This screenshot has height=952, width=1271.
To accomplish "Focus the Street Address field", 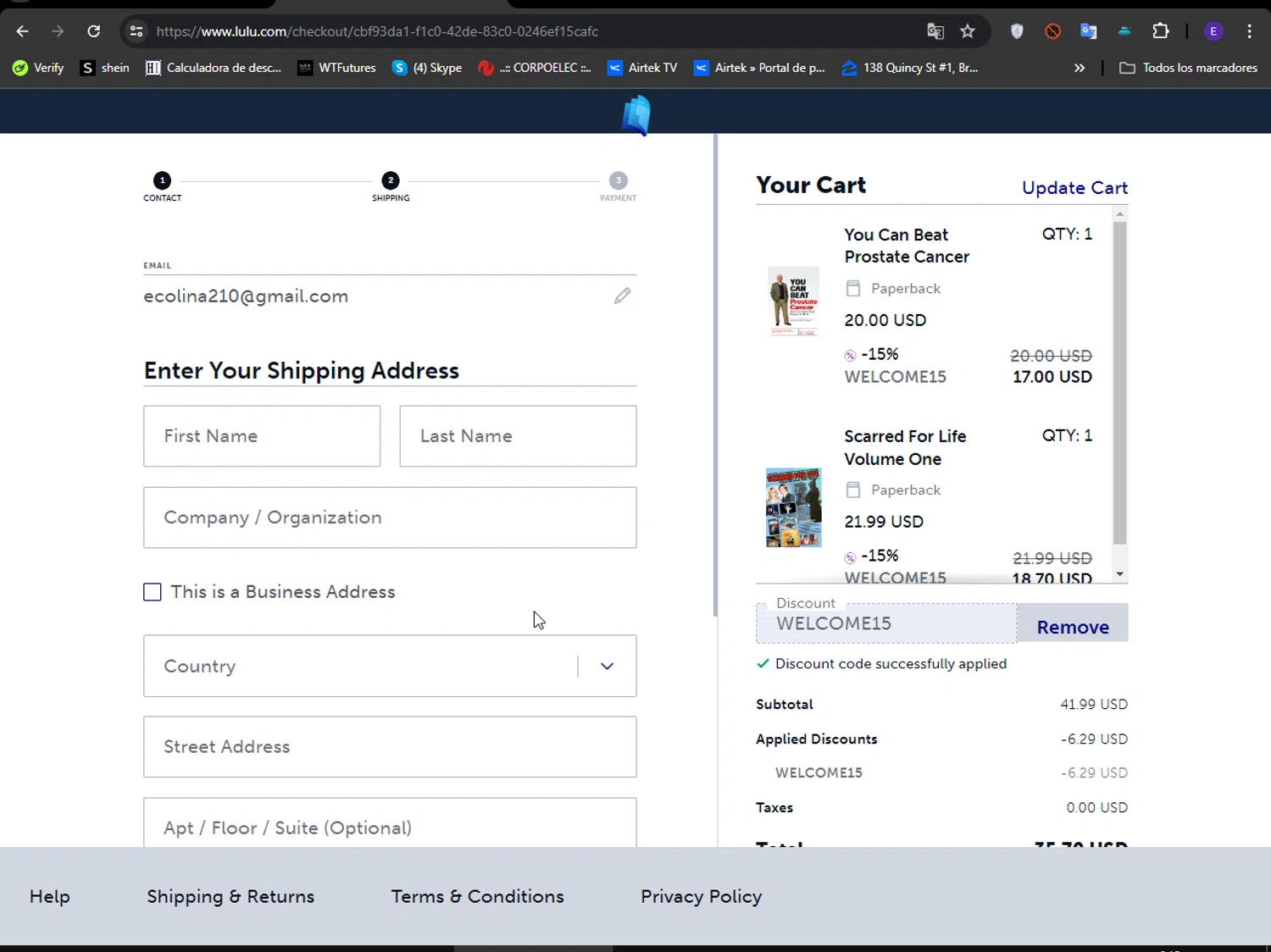I will coord(390,747).
